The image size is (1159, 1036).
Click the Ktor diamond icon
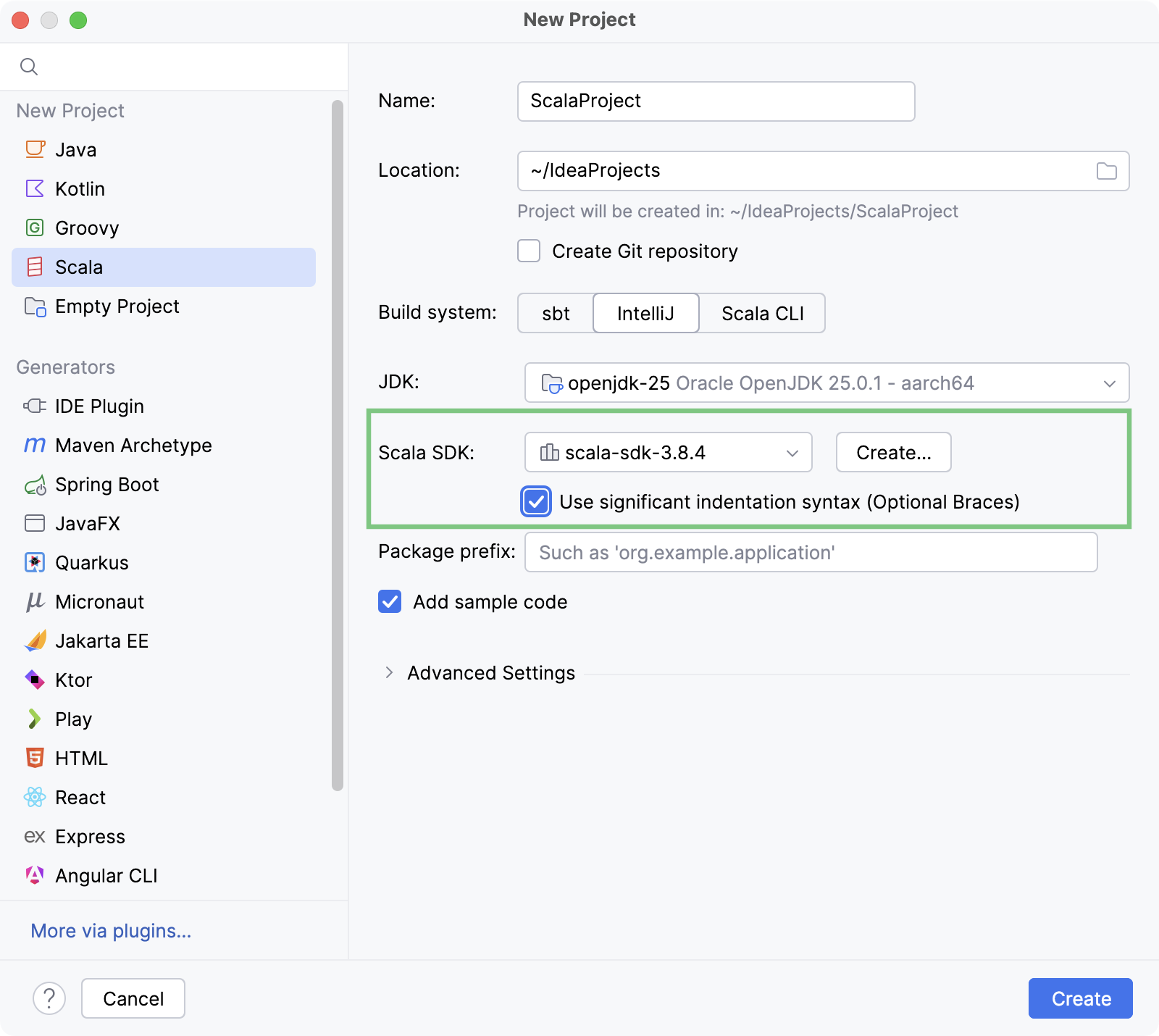click(35, 680)
